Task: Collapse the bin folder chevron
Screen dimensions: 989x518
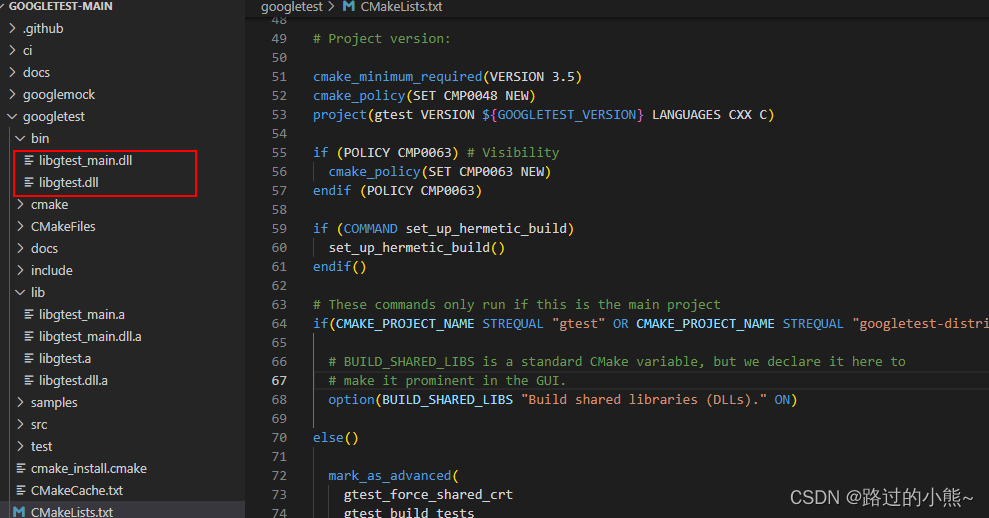Action: click(x=21, y=138)
